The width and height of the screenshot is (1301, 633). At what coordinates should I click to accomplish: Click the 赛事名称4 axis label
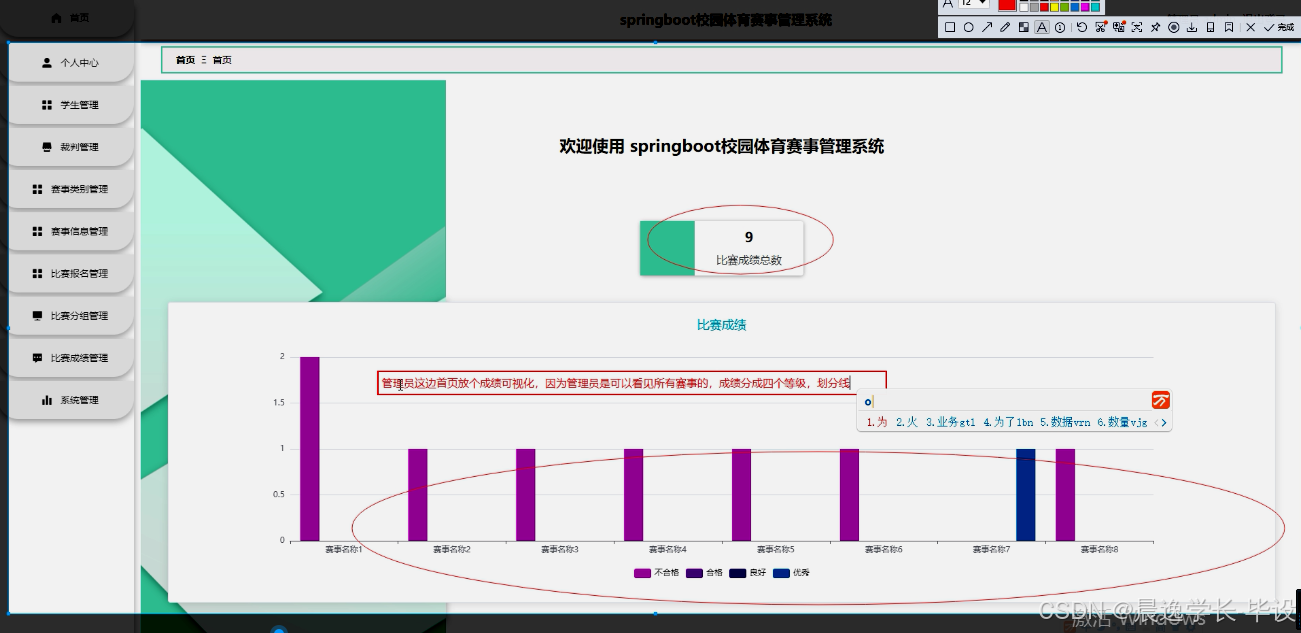click(667, 549)
